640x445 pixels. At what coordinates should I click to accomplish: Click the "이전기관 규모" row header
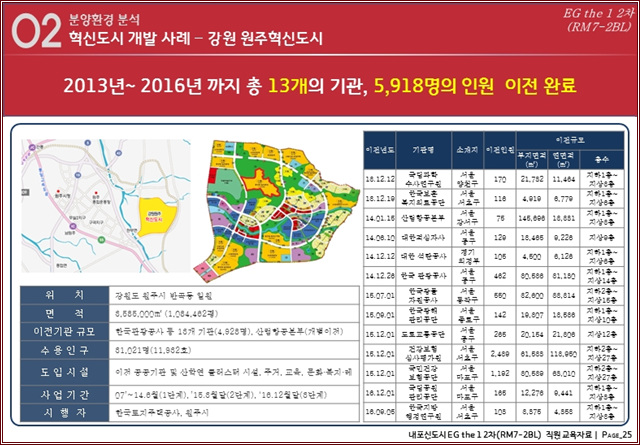pos(64,332)
